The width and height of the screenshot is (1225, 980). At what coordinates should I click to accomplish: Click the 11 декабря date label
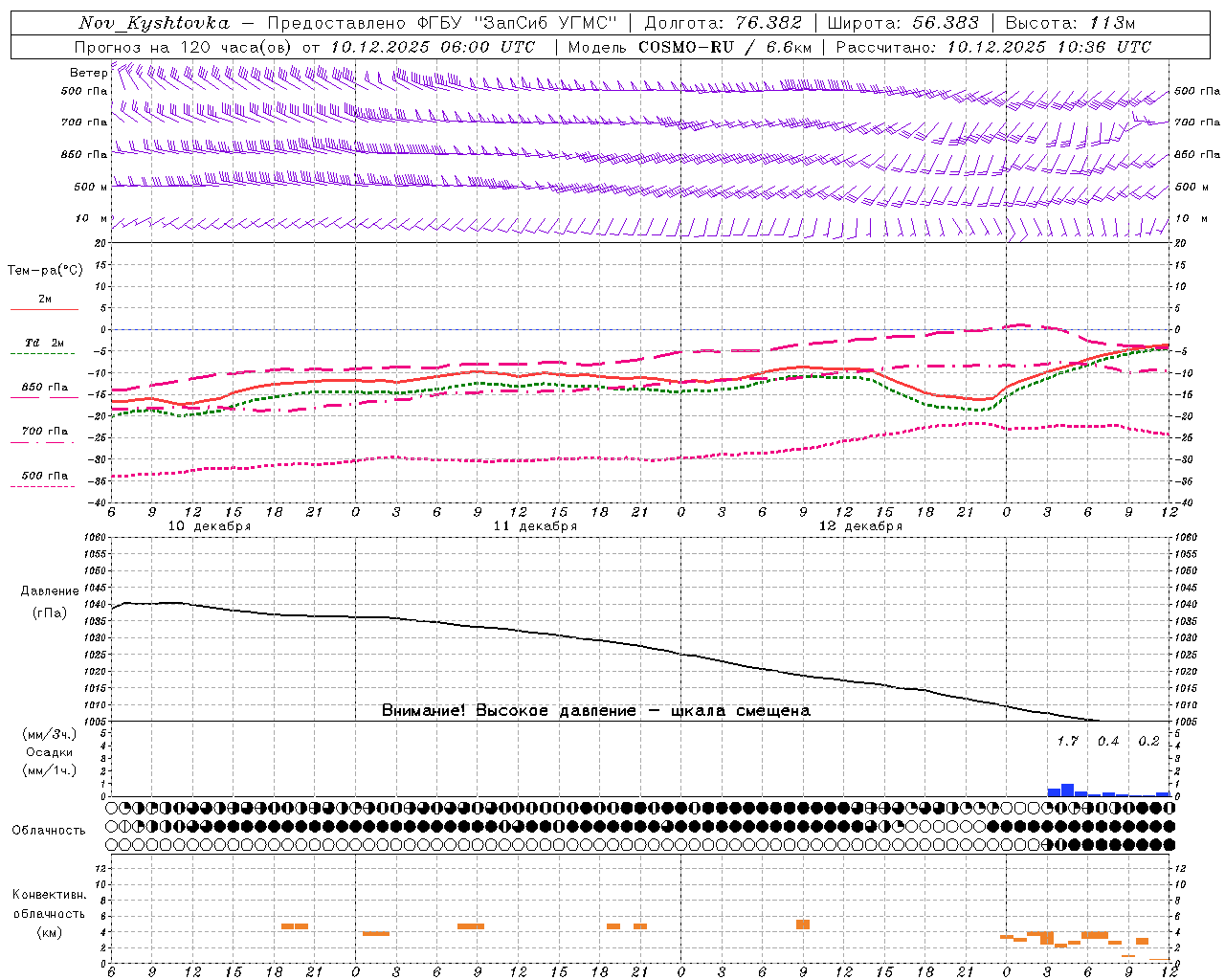535,526
